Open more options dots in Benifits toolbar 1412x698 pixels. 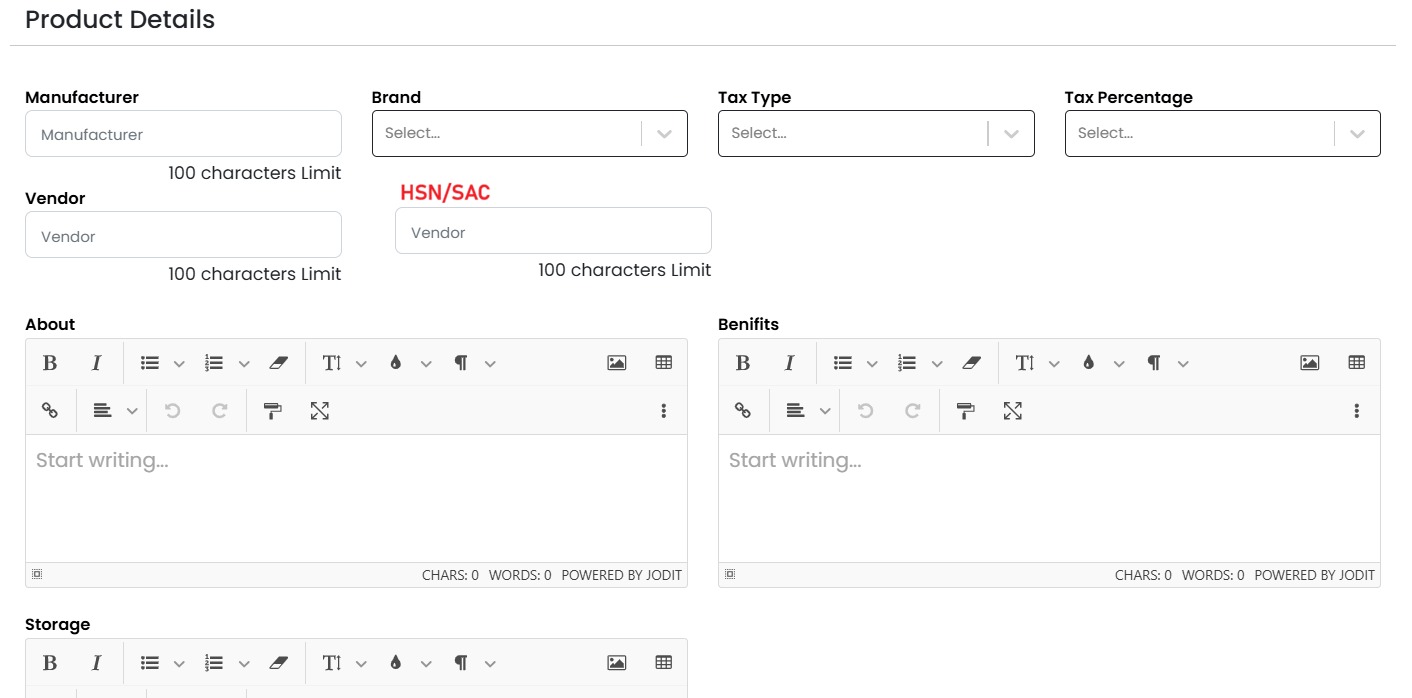[x=1356, y=411]
